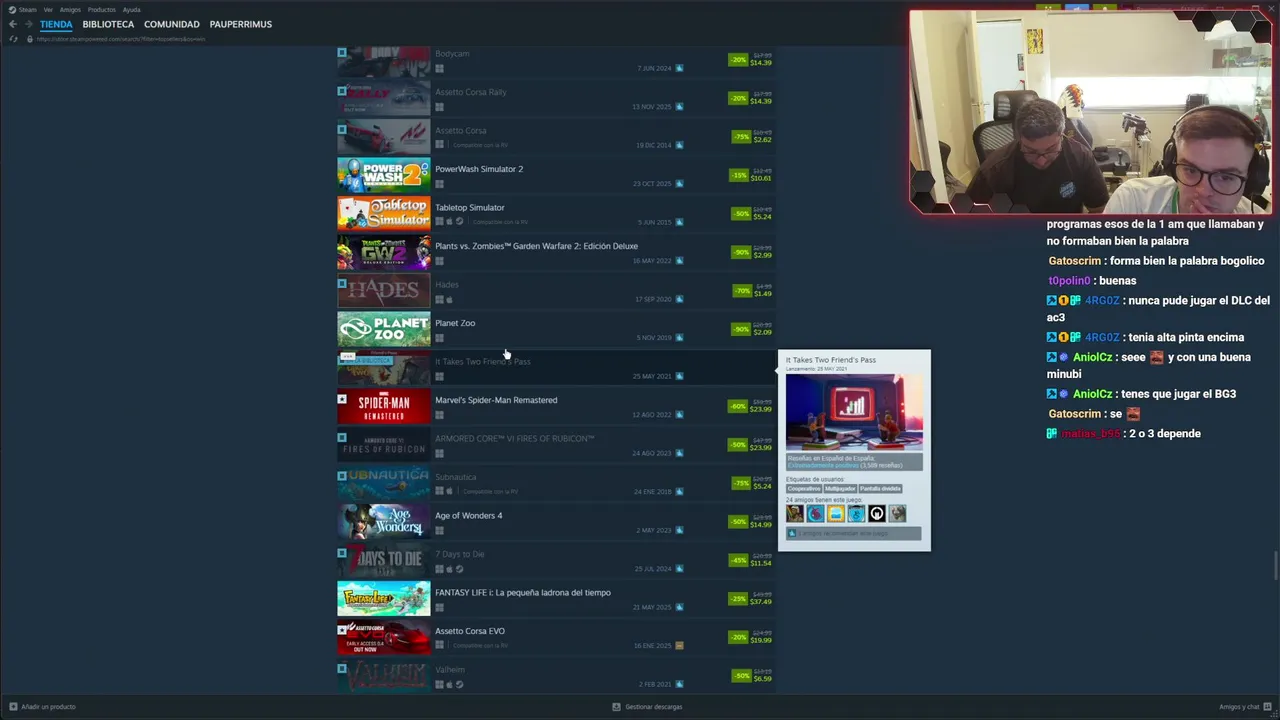Click mixed review icon on Assetto Corsa EVO row
1280x720 pixels.
click(x=679, y=645)
